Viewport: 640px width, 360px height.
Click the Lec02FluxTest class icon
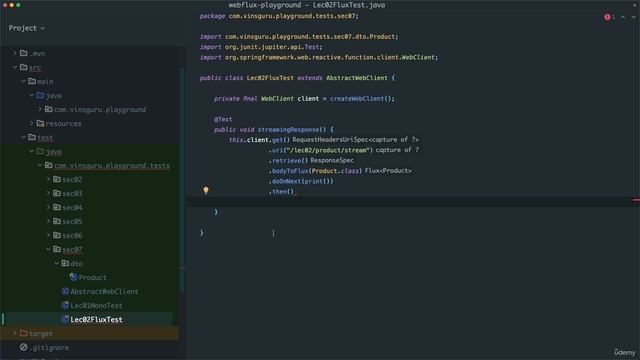coord(65,319)
